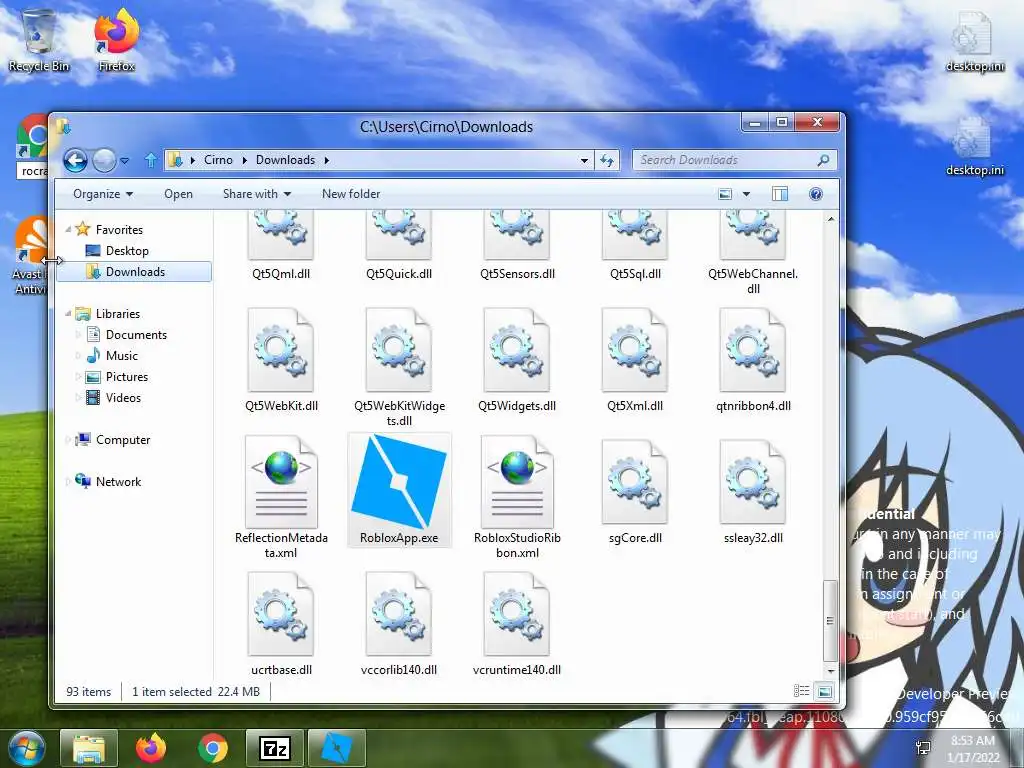
Task: Select the RobloxStudioRibbon.xml file icon
Action: tap(517, 482)
